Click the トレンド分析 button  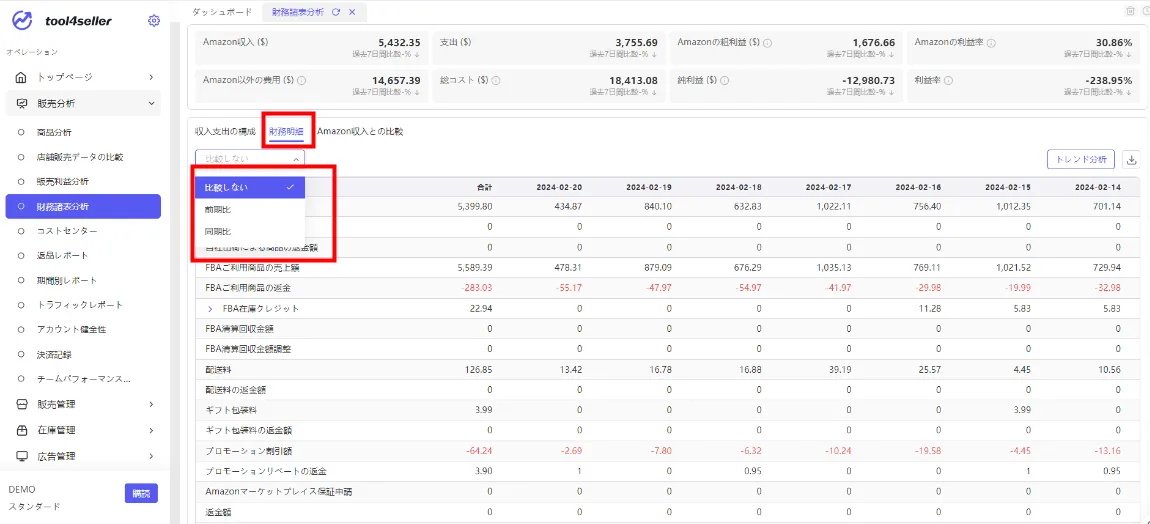(1081, 159)
